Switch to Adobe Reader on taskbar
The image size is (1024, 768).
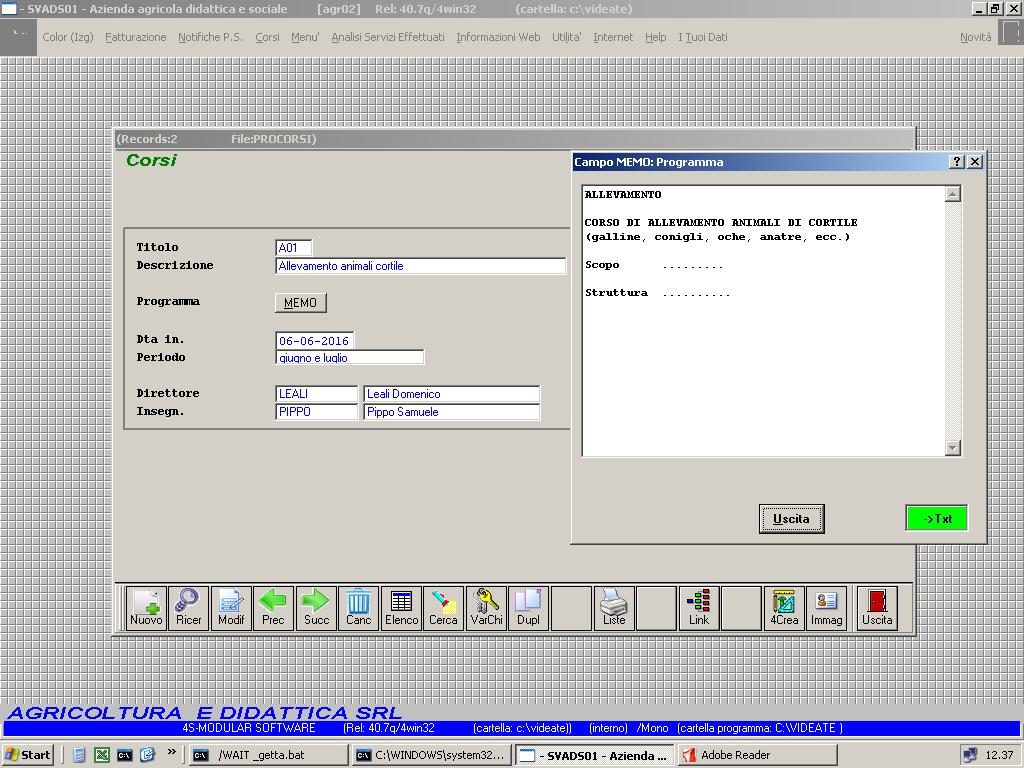758,755
